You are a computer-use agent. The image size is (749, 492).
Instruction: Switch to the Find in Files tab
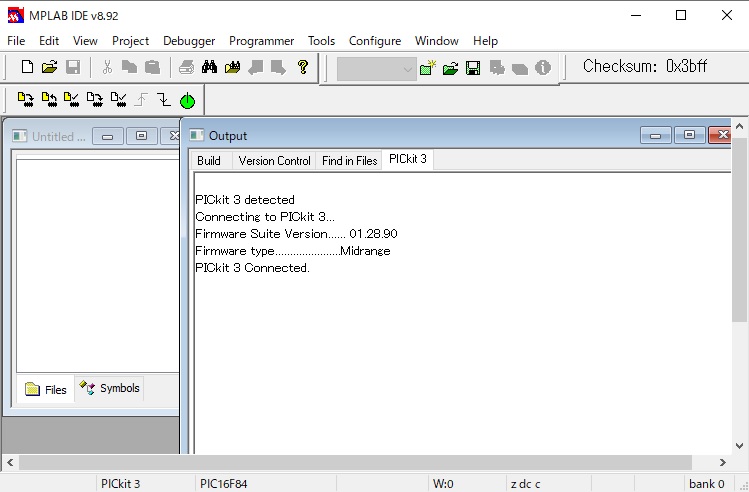pos(349,160)
